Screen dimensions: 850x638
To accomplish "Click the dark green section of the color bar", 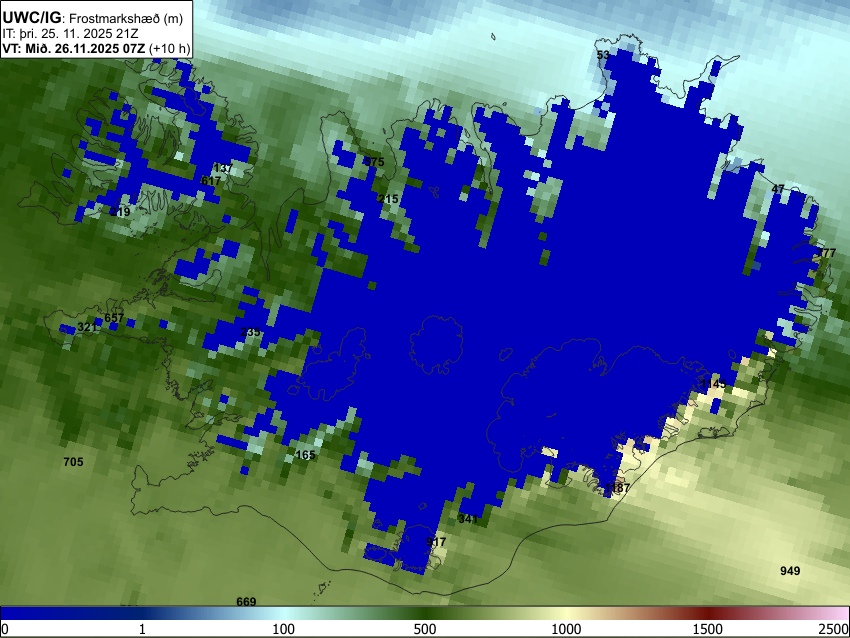I will coord(425,613).
